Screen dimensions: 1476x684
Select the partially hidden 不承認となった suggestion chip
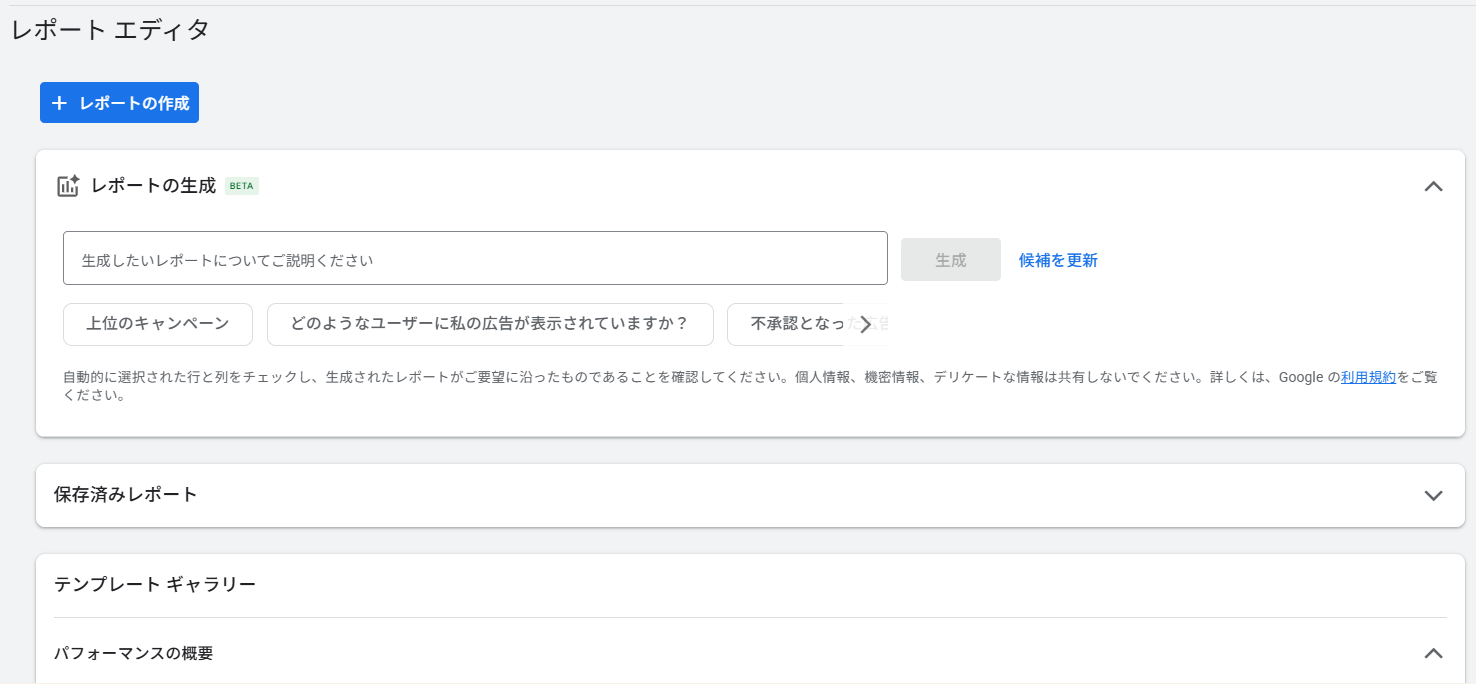(x=790, y=324)
